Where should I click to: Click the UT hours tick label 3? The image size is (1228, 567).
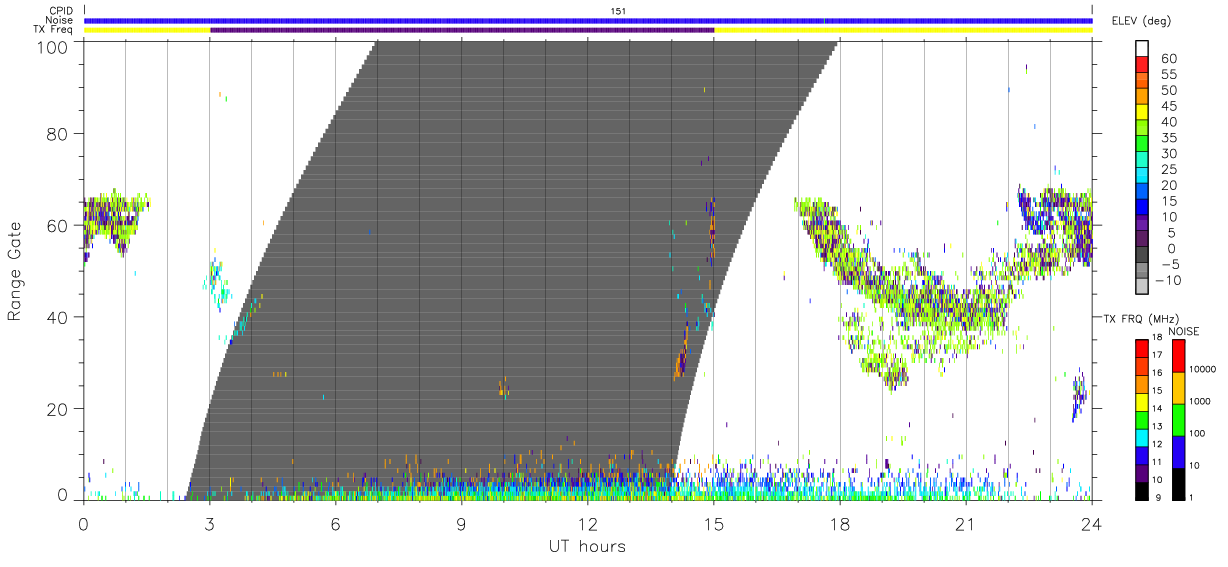[210, 524]
